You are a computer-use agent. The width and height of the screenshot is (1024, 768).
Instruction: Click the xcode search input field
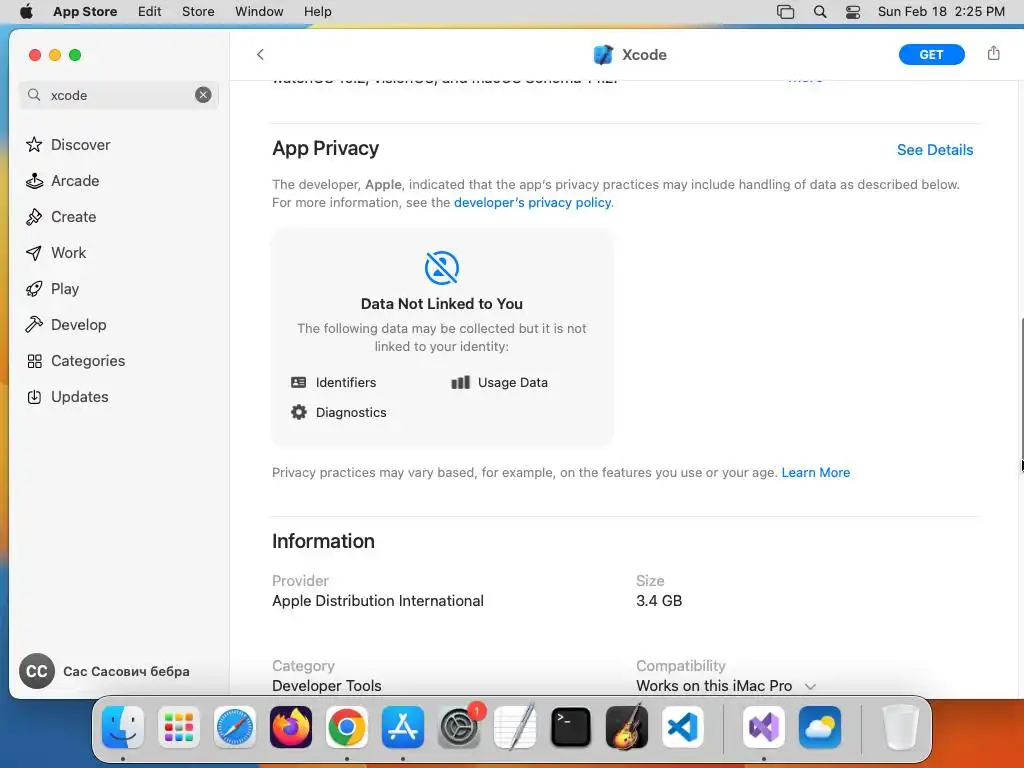pos(120,95)
